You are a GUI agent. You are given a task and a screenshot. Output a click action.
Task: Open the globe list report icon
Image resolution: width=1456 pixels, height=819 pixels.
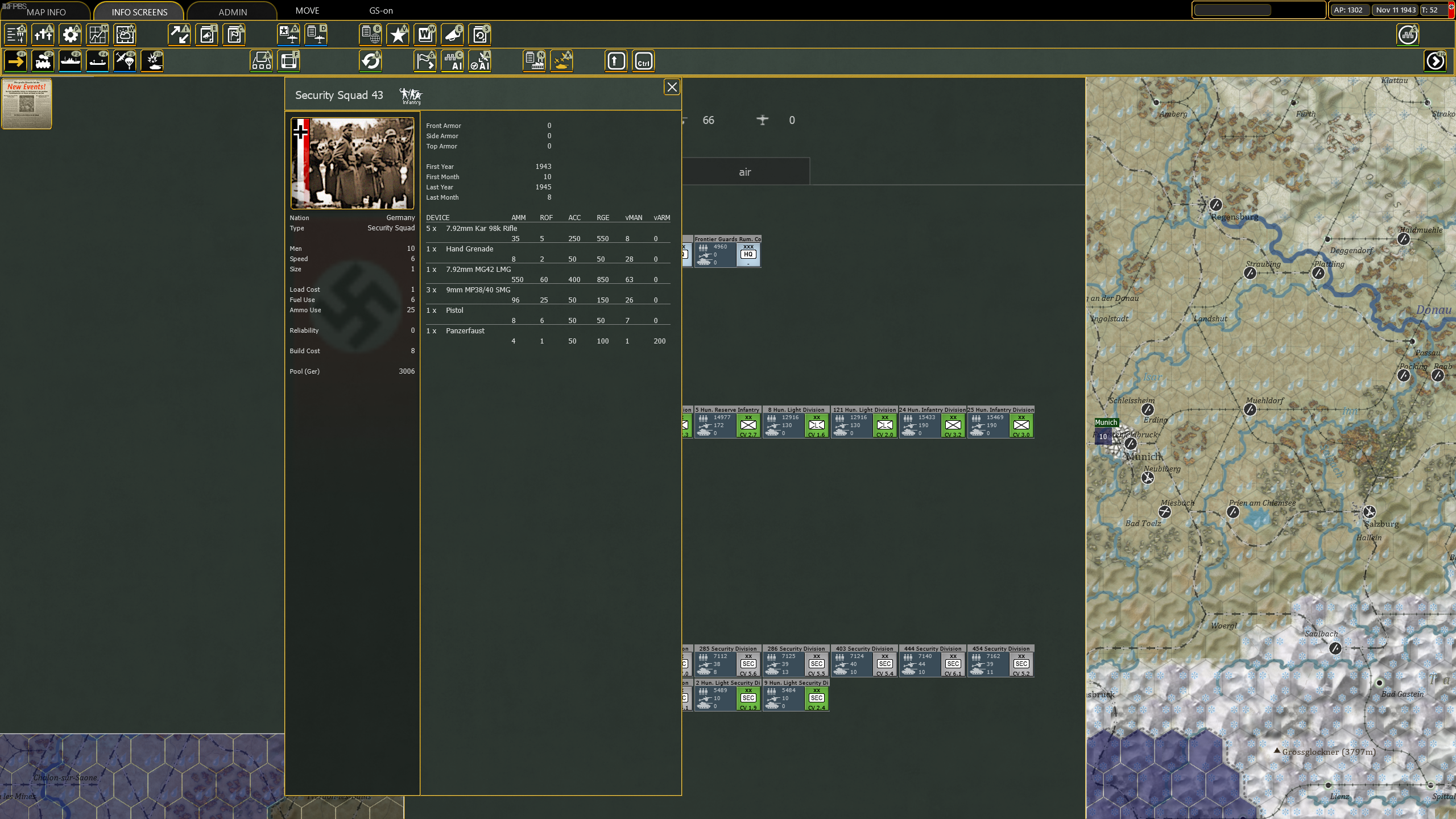pos(371,35)
